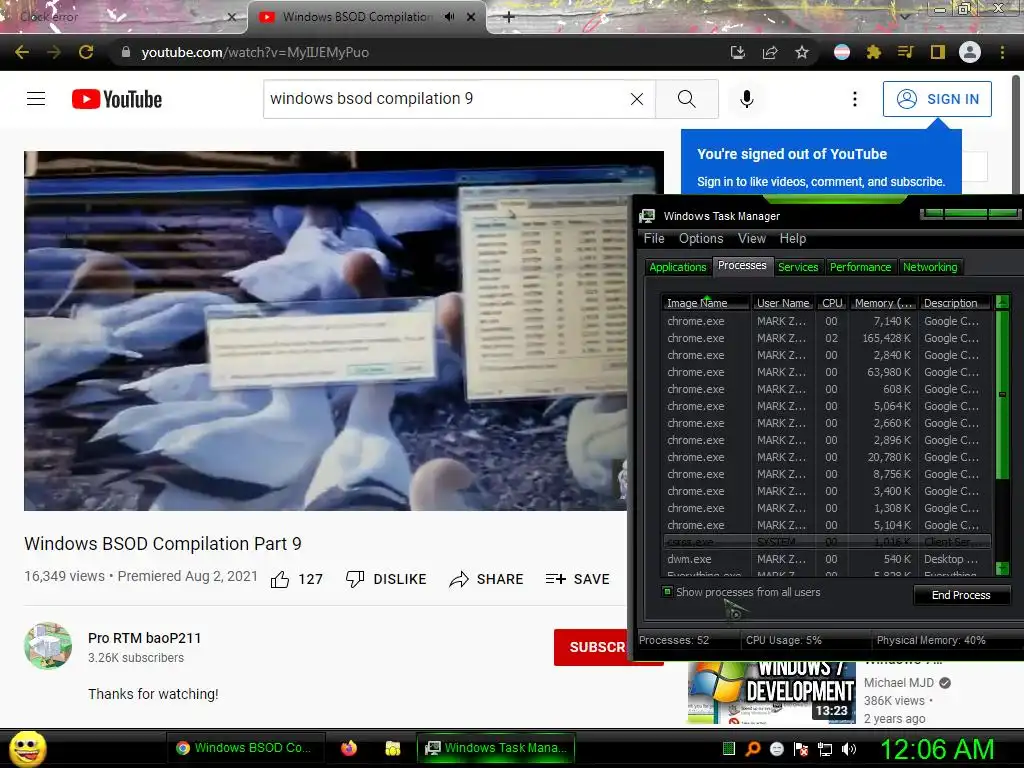1024x768 pixels.
Task: Open Chrome's three-dot menu
Action: point(1002,52)
